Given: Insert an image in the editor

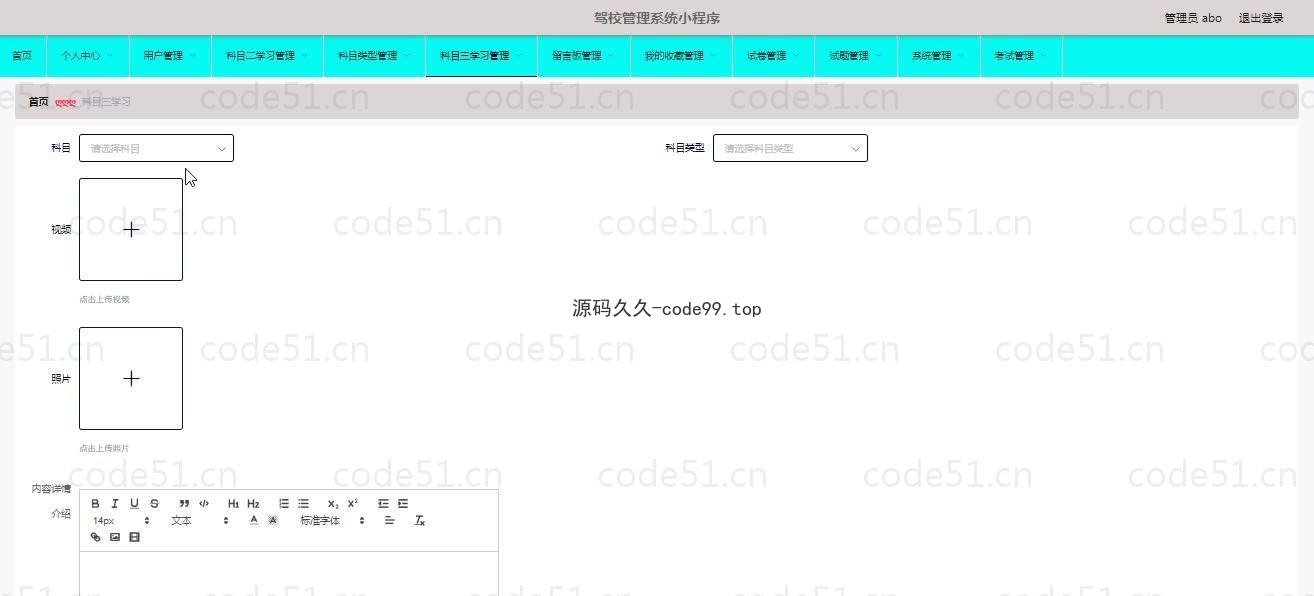Looking at the screenshot, I should [115, 537].
